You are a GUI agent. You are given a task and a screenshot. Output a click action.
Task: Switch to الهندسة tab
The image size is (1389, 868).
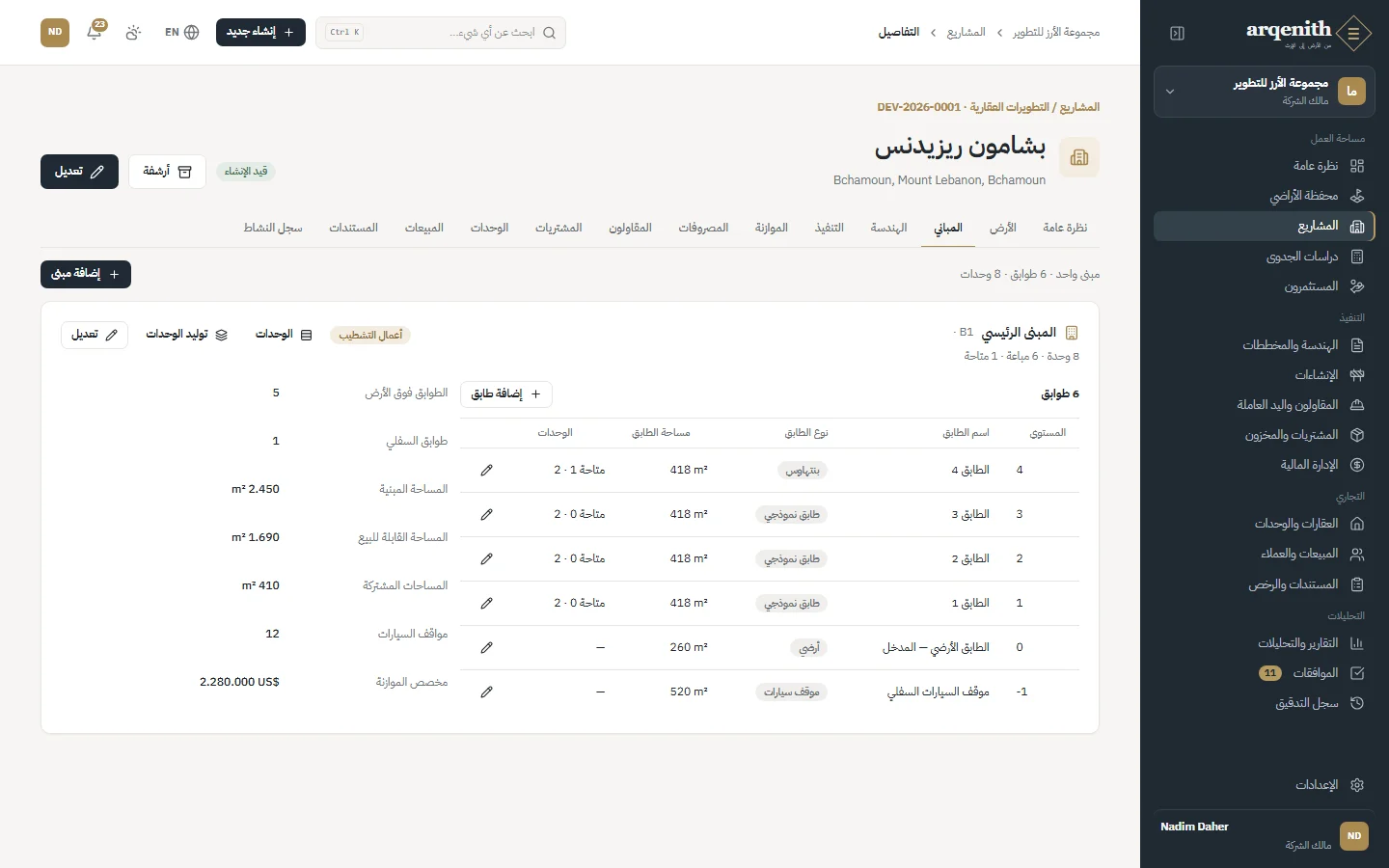click(x=889, y=229)
